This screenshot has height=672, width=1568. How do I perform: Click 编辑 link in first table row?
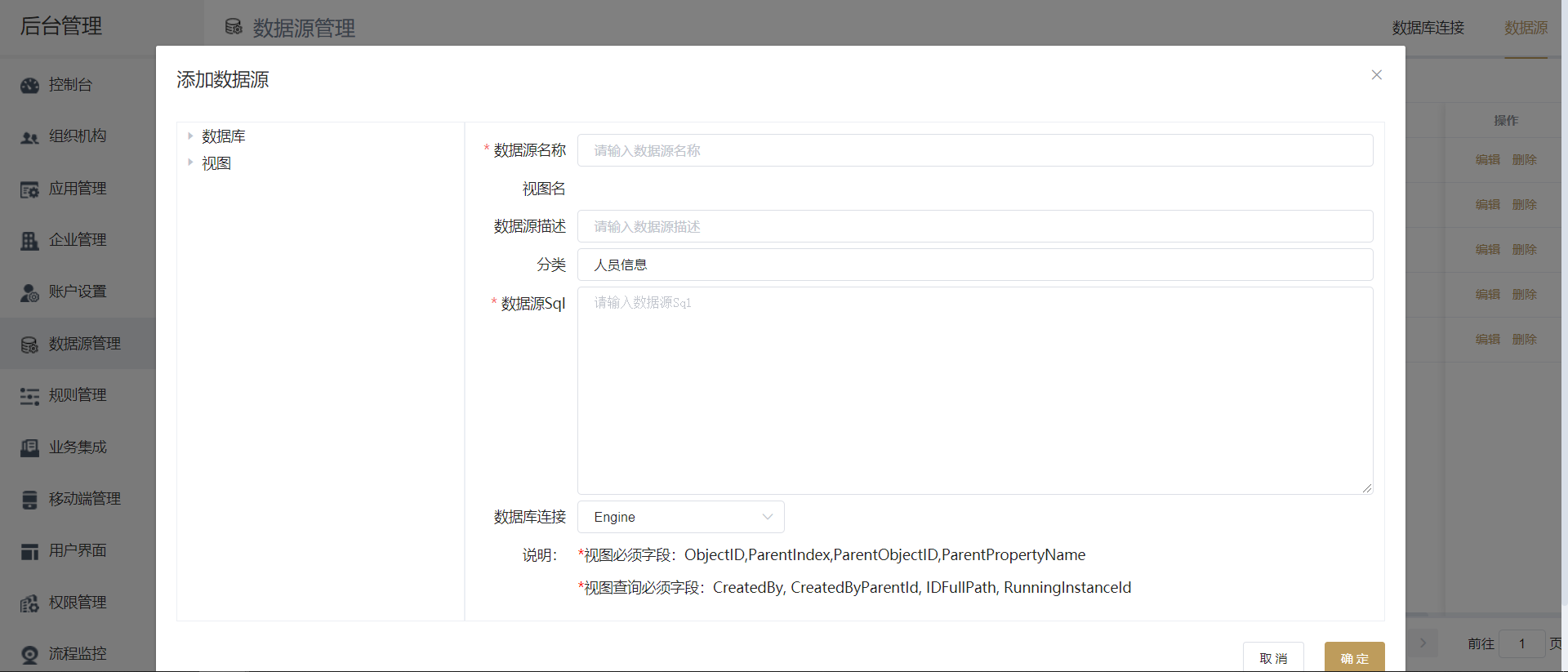tap(1488, 160)
